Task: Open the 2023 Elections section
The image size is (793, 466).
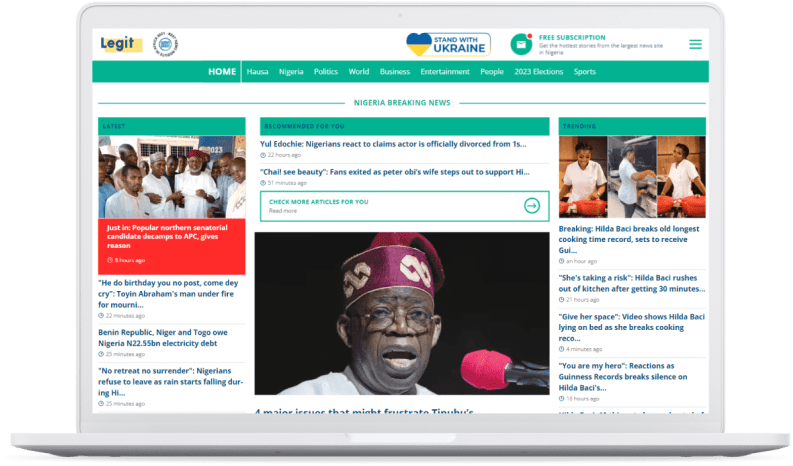Action: tap(539, 72)
